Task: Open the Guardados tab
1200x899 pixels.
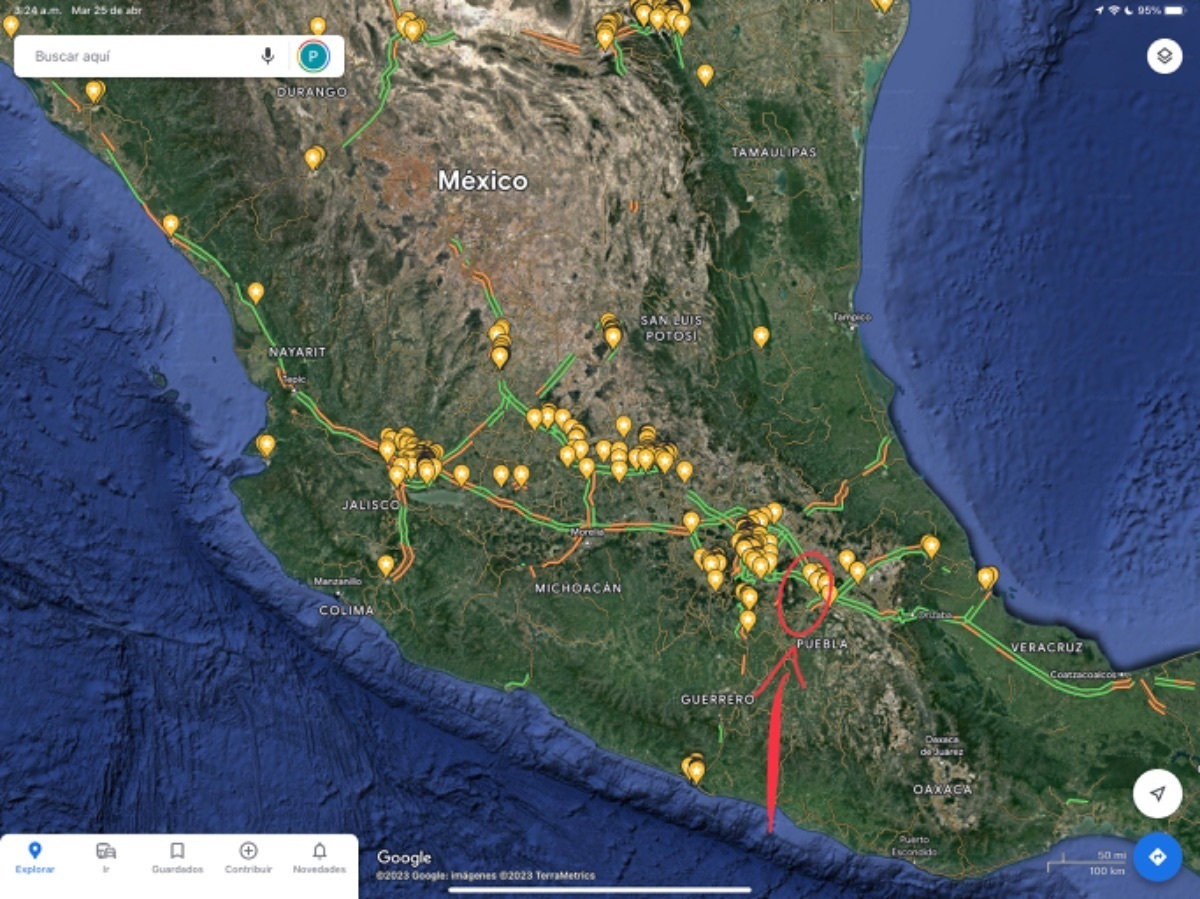Action: pos(177,857)
